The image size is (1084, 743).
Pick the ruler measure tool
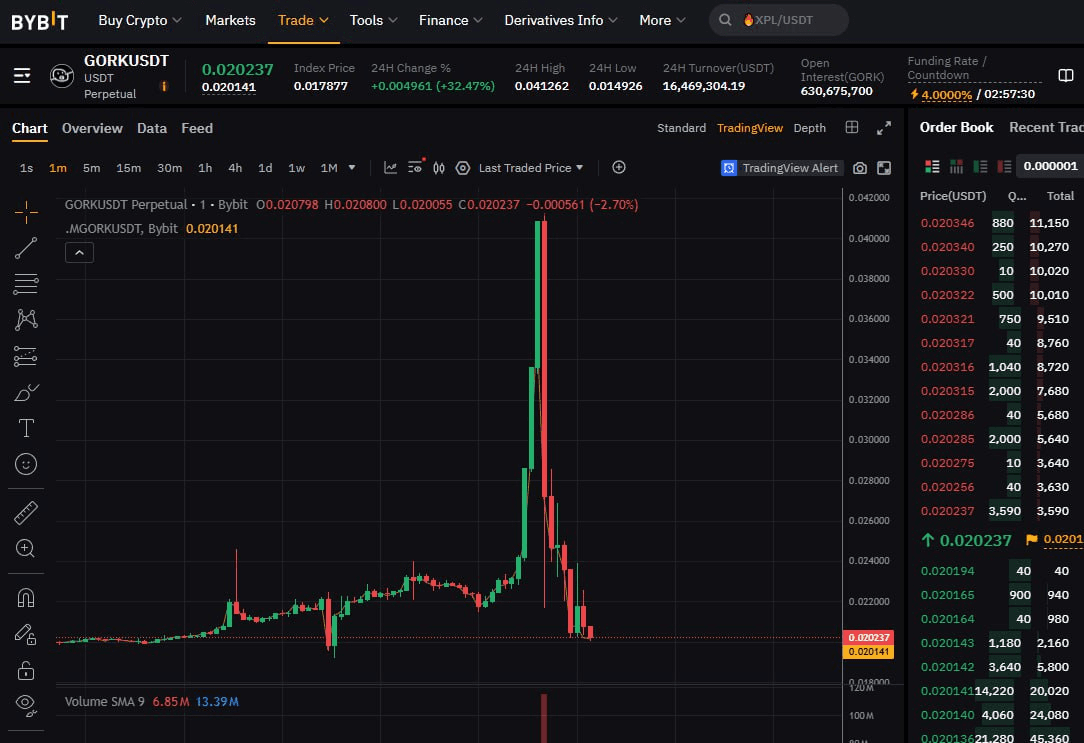[26, 513]
